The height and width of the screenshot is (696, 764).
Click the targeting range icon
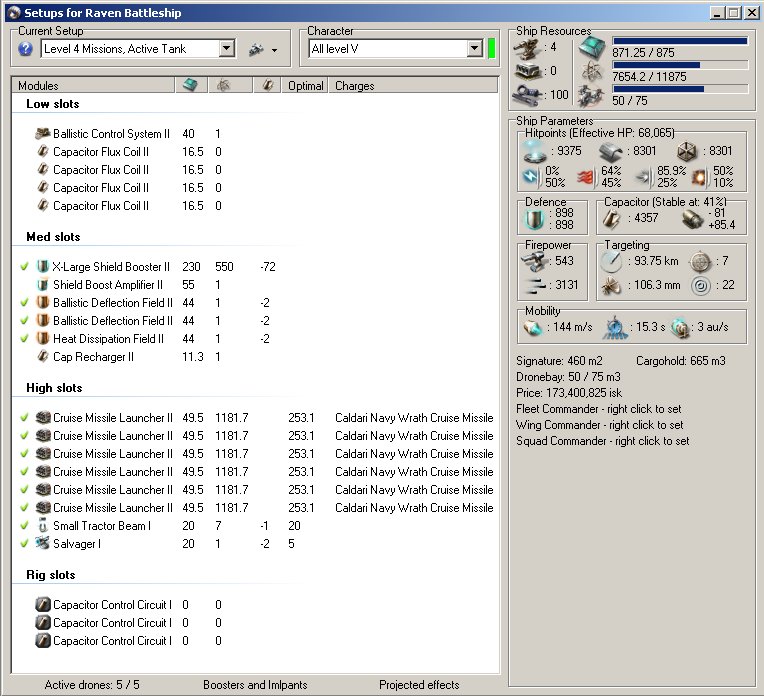pos(611,262)
